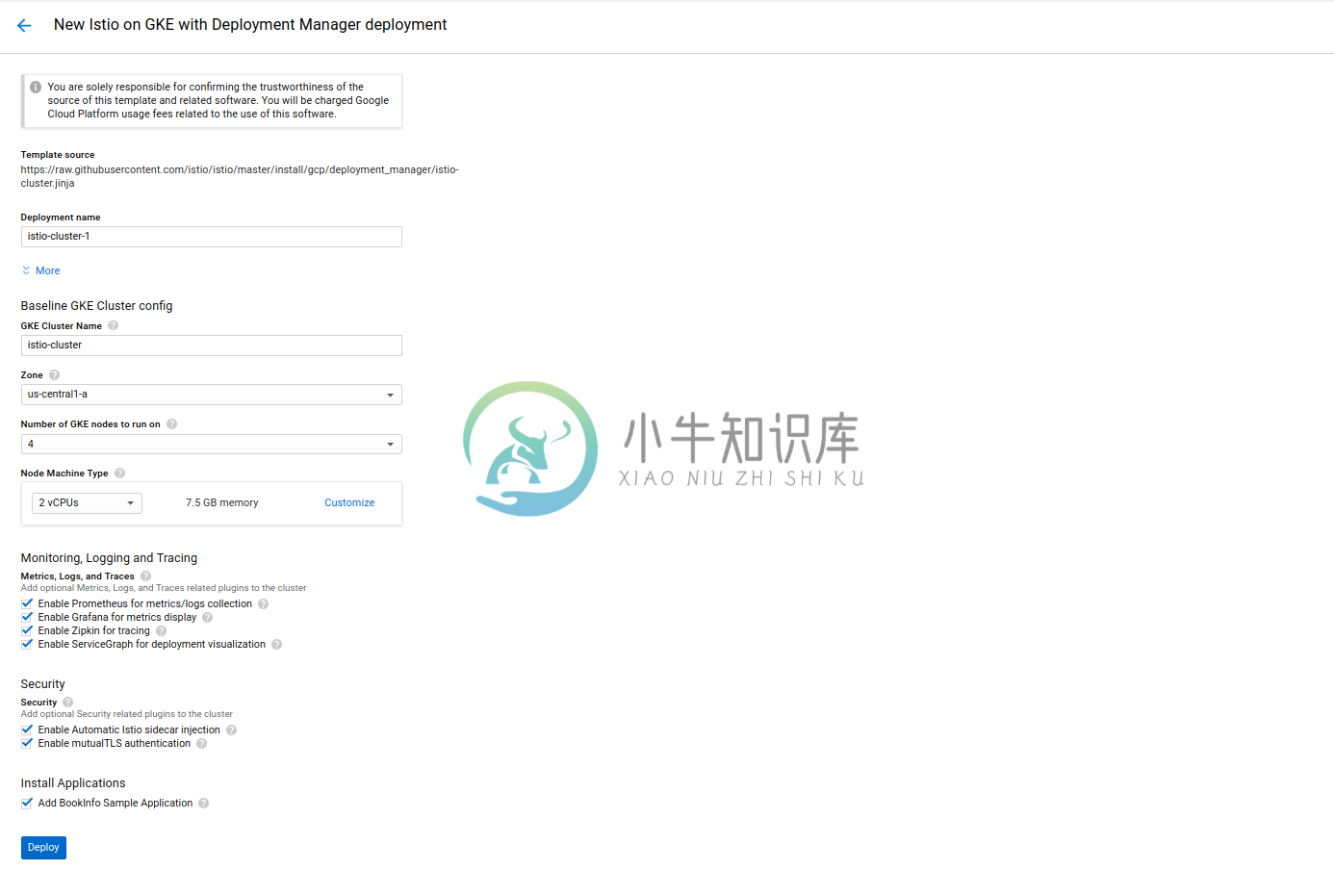Go back using the left arrow icon
The height and width of the screenshot is (896, 1334).
[x=24, y=26]
